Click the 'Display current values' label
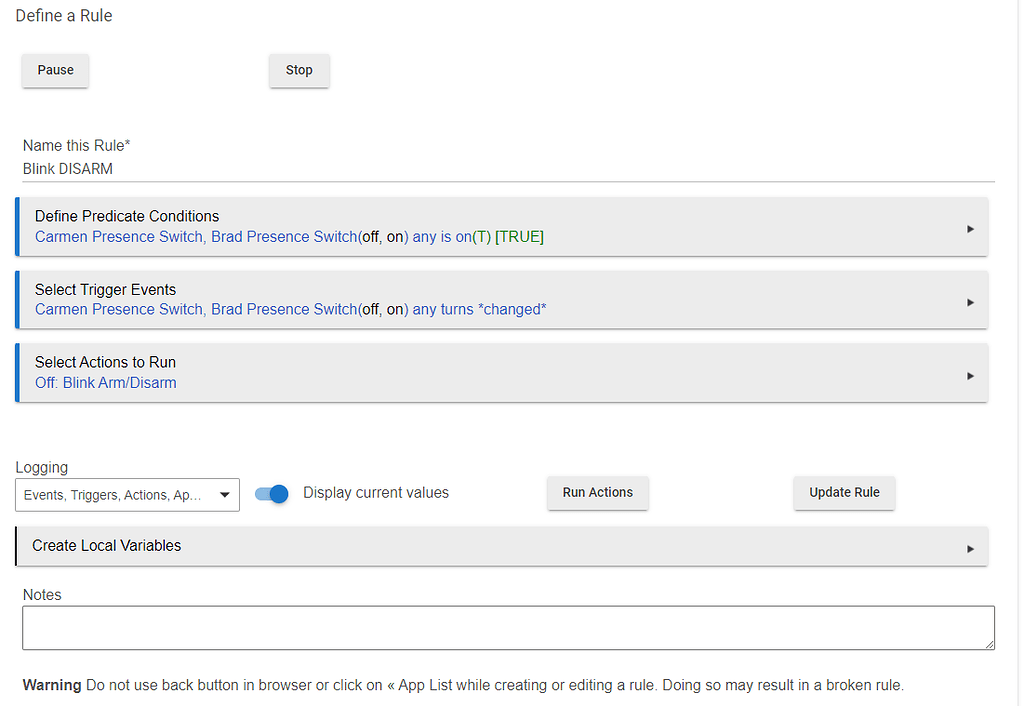Viewport: 1024px width, 706px height. 376,493
